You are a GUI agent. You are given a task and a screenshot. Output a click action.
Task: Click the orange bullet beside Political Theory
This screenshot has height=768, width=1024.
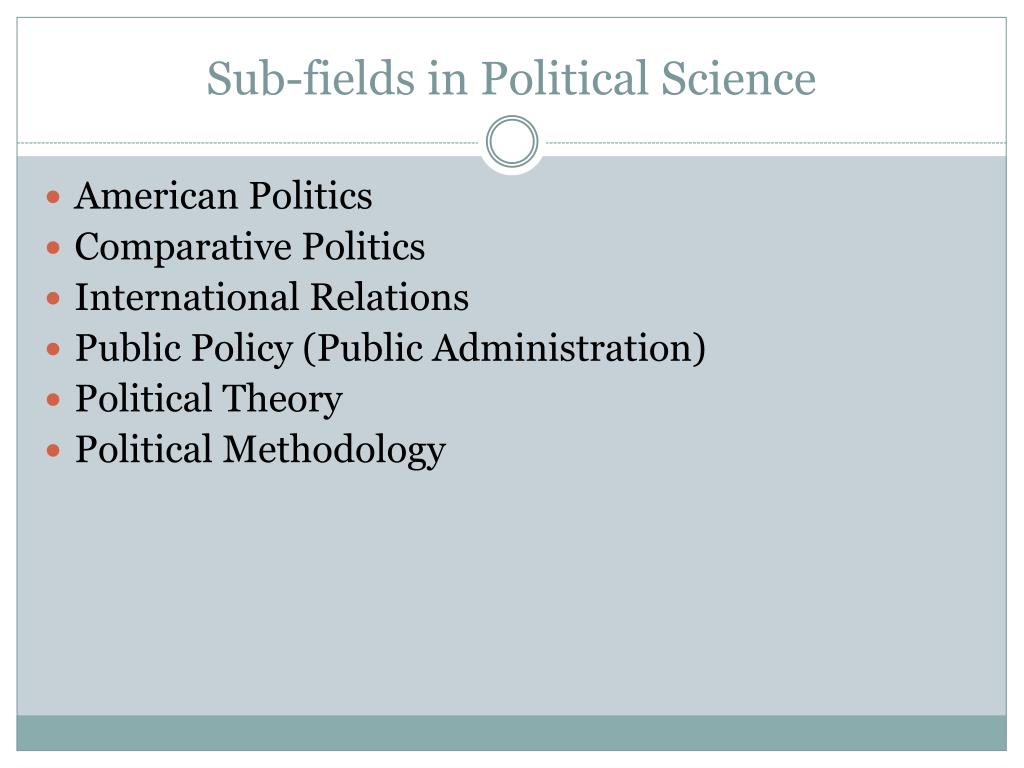coord(54,400)
